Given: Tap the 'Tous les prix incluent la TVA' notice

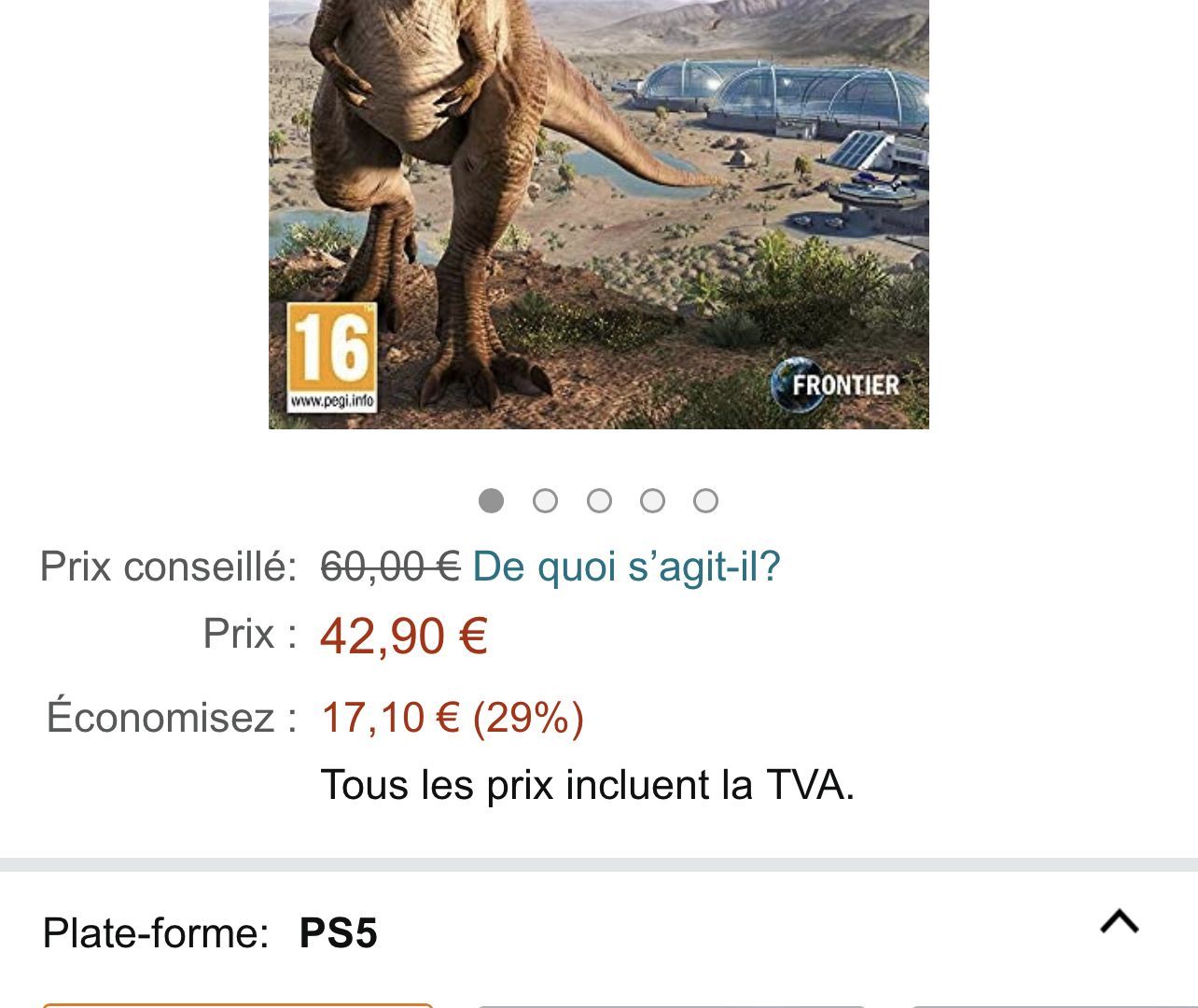Looking at the screenshot, I should (x=588, y=785).
